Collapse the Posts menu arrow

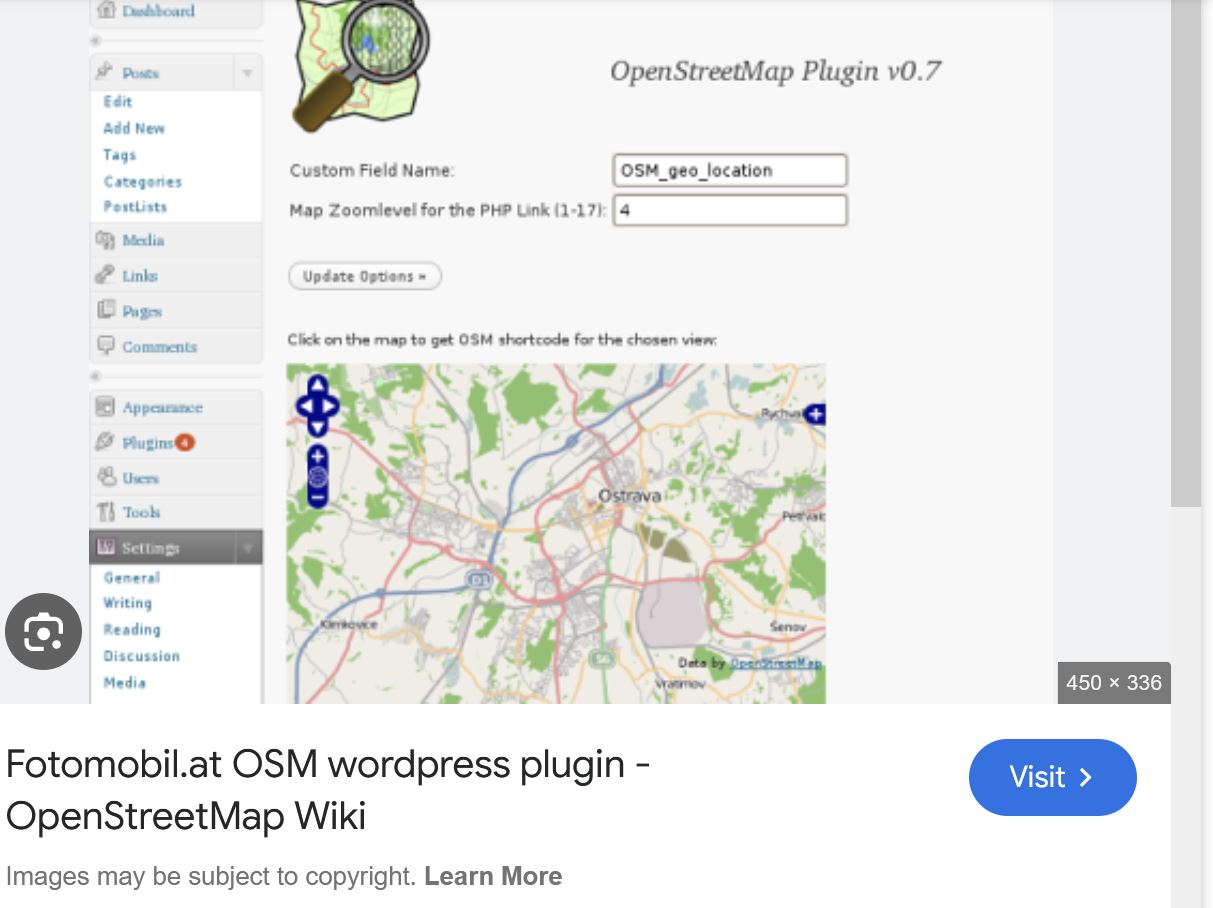coord(247,73)
